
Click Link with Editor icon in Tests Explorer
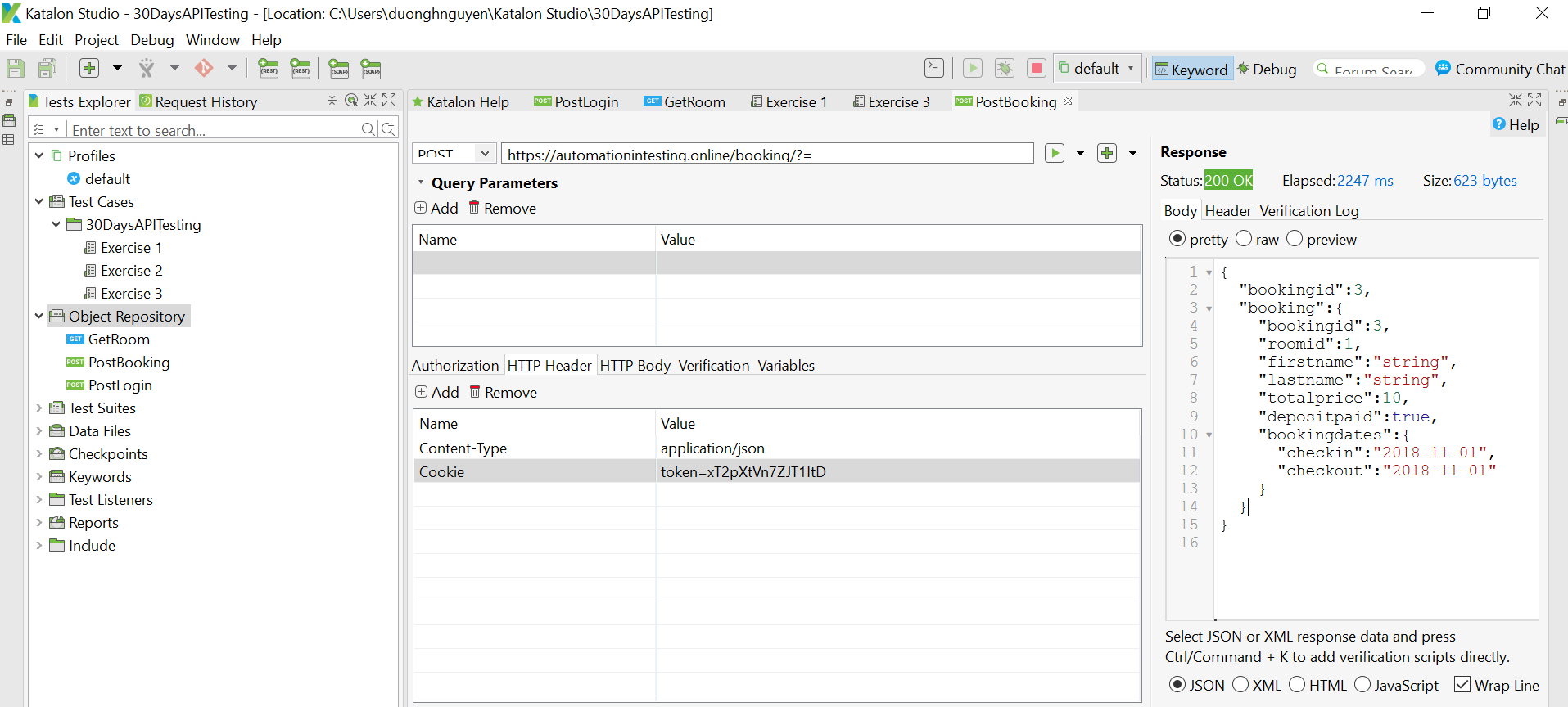tap(351, 100)
